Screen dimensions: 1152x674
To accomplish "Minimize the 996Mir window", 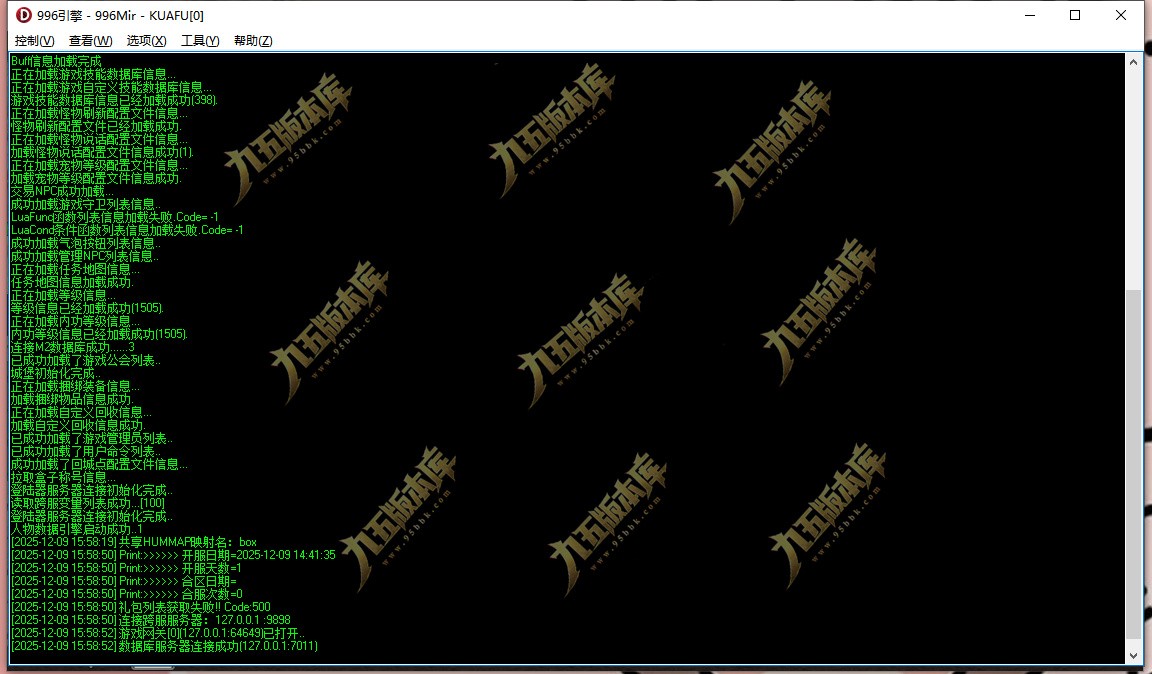I will tap(1030, 15).
